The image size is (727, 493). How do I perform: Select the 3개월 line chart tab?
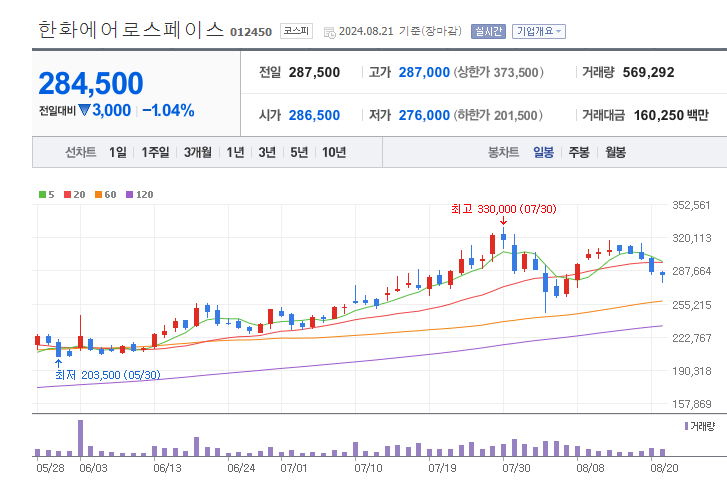198,152
